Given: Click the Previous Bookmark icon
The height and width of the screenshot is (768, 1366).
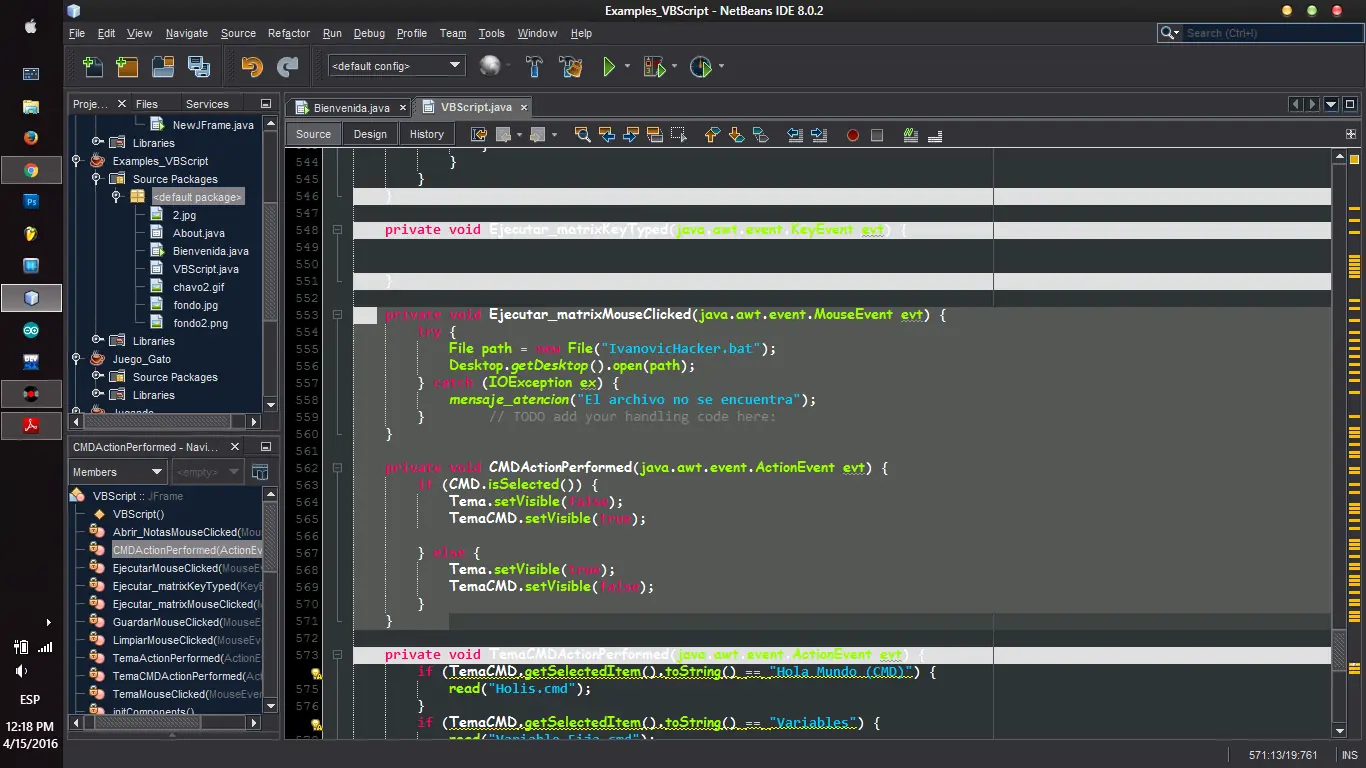Looking at the screenshot, I should tap(712, 134).
